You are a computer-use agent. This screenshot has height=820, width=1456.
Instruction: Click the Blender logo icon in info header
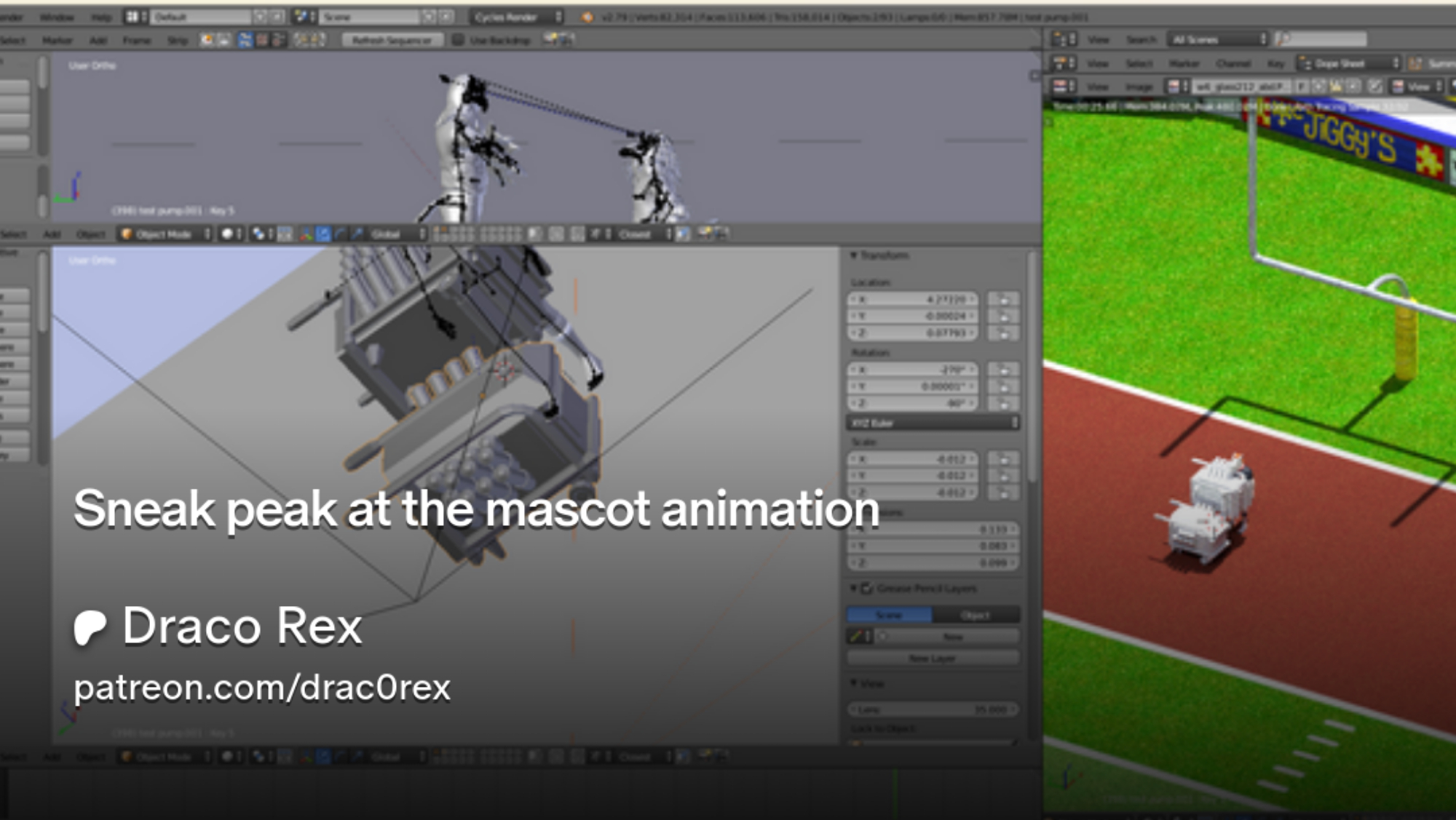pos(587,17)
